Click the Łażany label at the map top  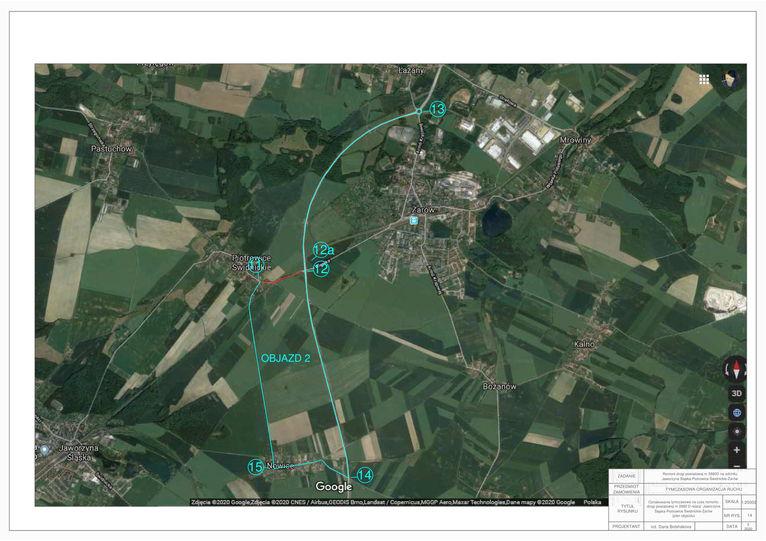point(411,70)
